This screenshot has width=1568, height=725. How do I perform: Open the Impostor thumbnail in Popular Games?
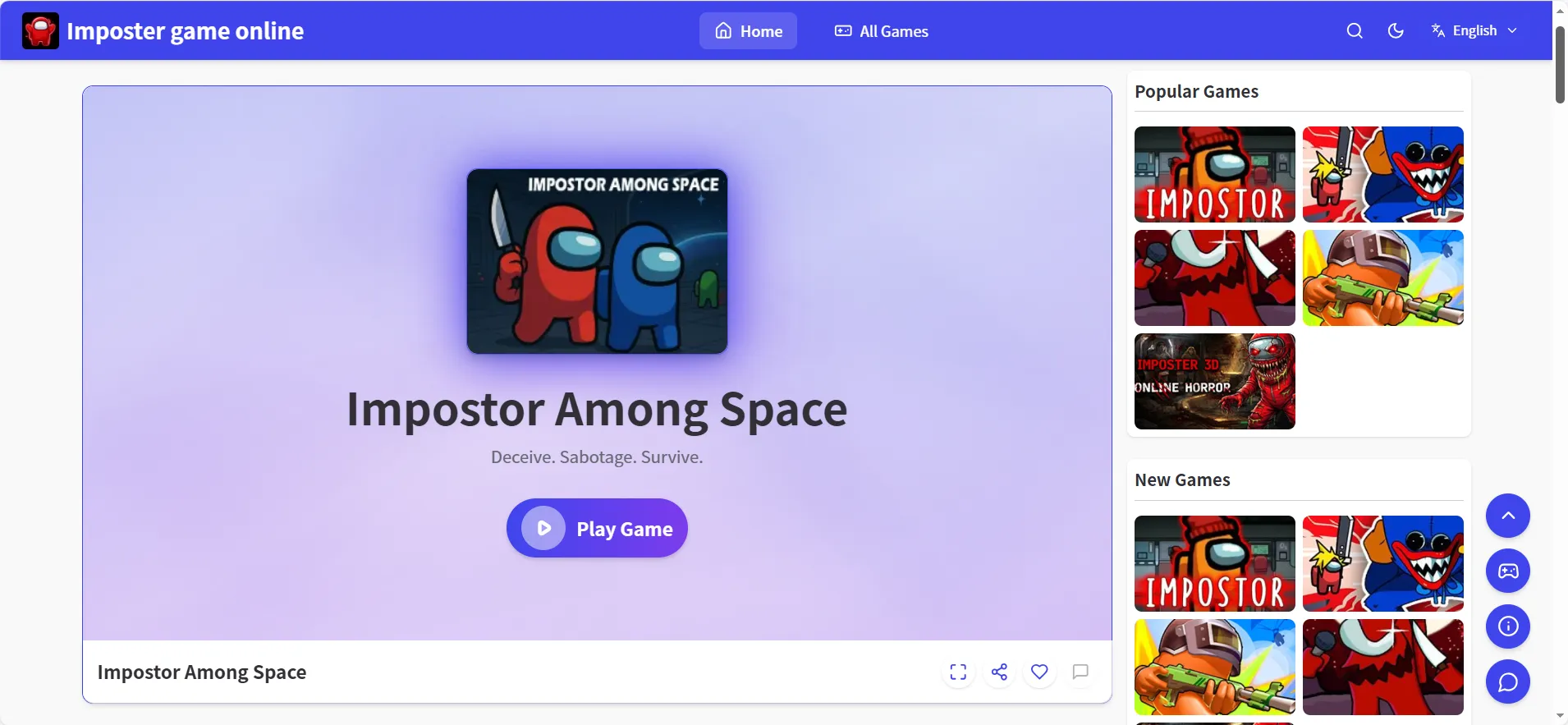1214,174
